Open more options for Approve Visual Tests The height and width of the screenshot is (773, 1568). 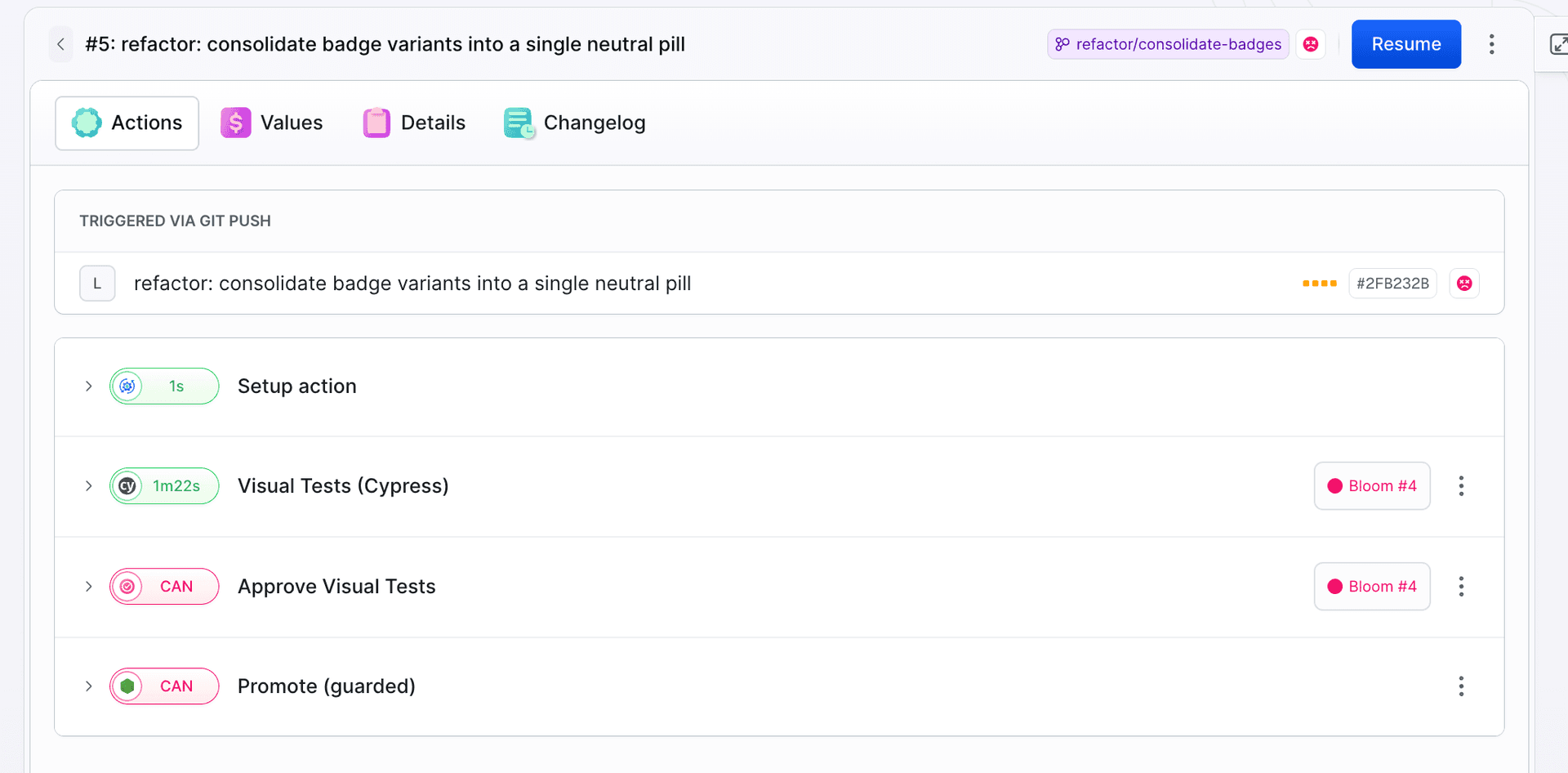click(x=1461, y=587)
